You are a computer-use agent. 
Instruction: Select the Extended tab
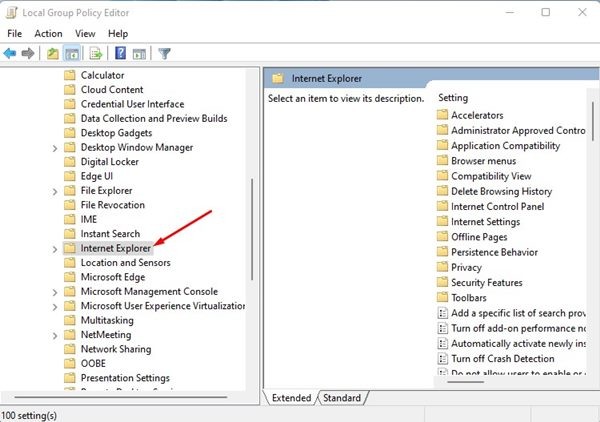(291, 398)
